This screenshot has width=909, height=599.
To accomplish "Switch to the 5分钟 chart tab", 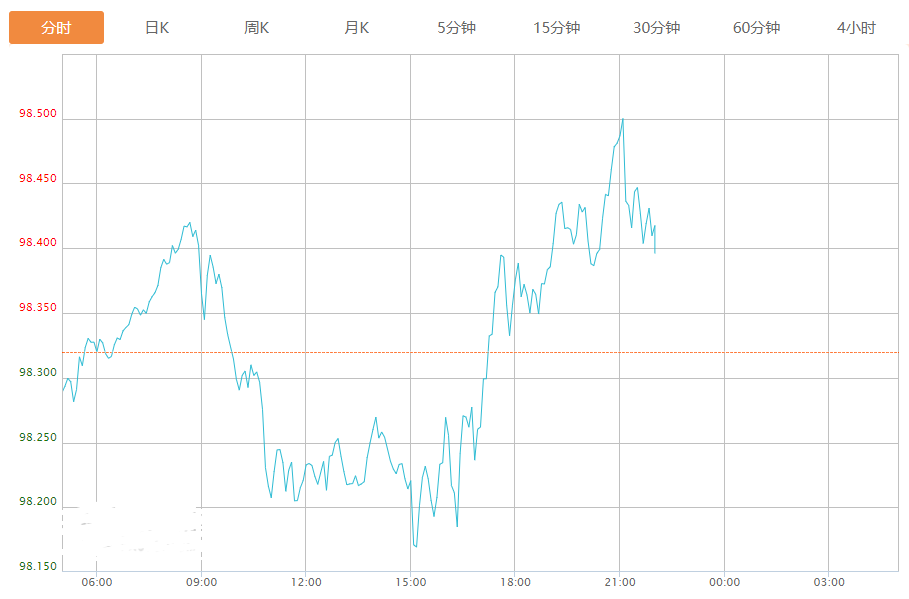I will [x=456, y=28].
